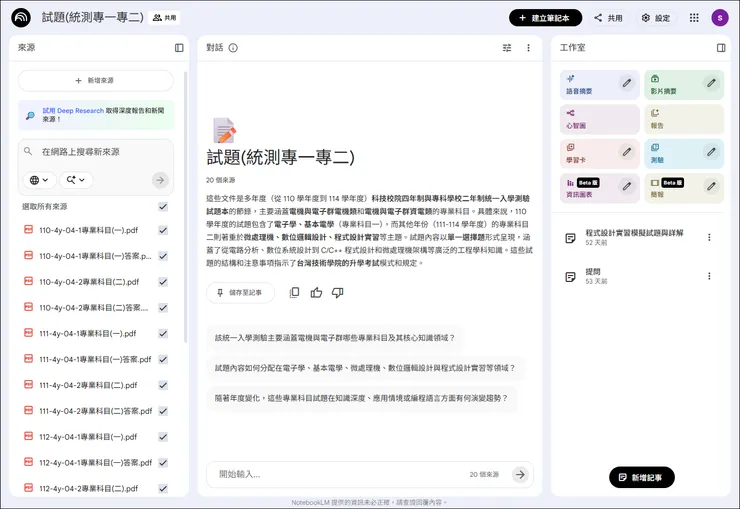This screenshot has height=509, width=740.
Task: Open source 112-4y-04-2專業科目(二).pdf
Action: (x=89, y=488)
